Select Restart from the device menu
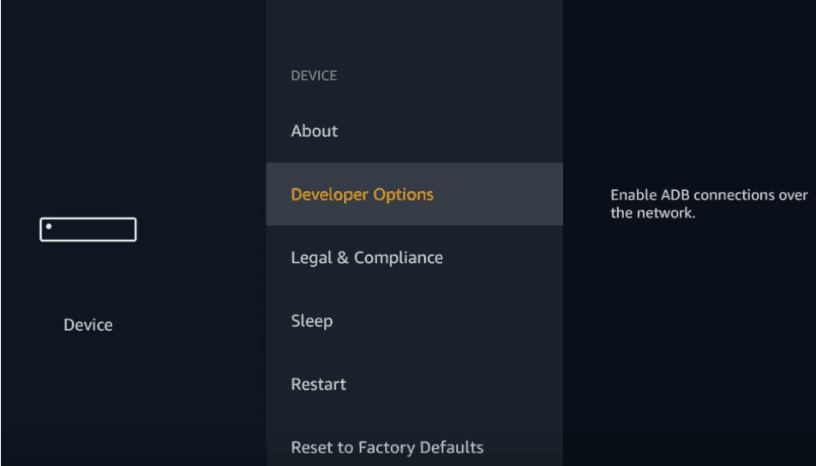The image size is (816, 466). [x=414, y=384]
